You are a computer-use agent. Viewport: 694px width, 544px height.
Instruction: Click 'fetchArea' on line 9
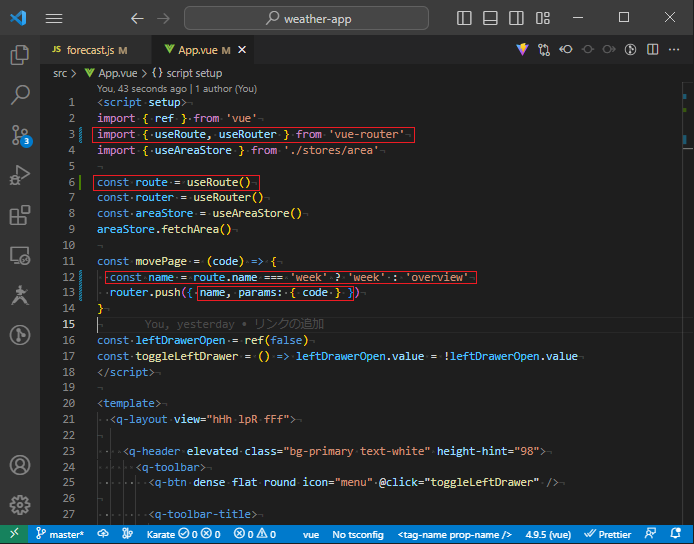pos(190,229)
